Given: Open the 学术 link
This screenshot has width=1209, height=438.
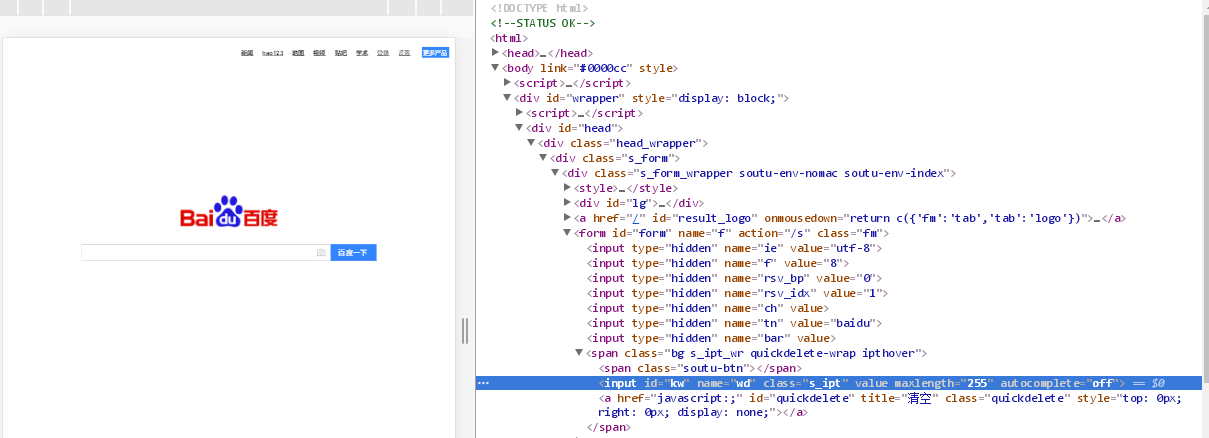Looking at the screenshot, I should (362, 52).
